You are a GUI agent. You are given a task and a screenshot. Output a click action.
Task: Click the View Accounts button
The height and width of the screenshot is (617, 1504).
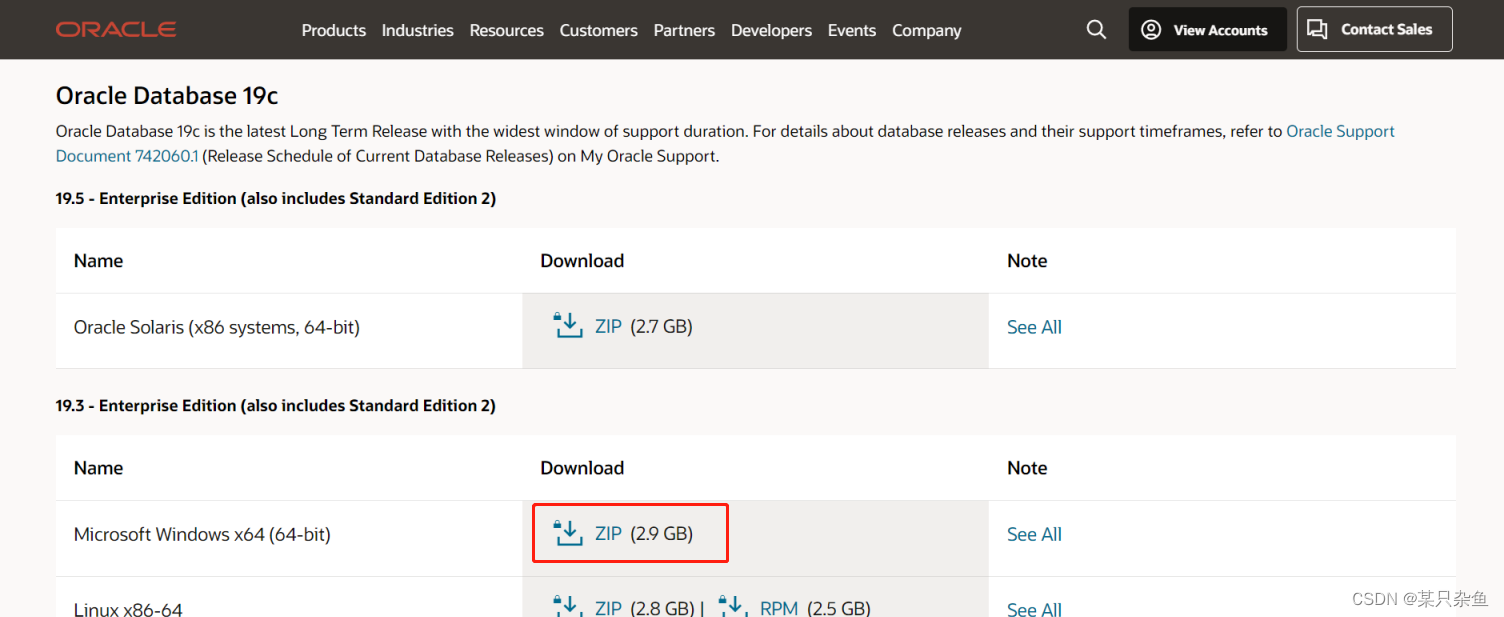[1208, 30]
